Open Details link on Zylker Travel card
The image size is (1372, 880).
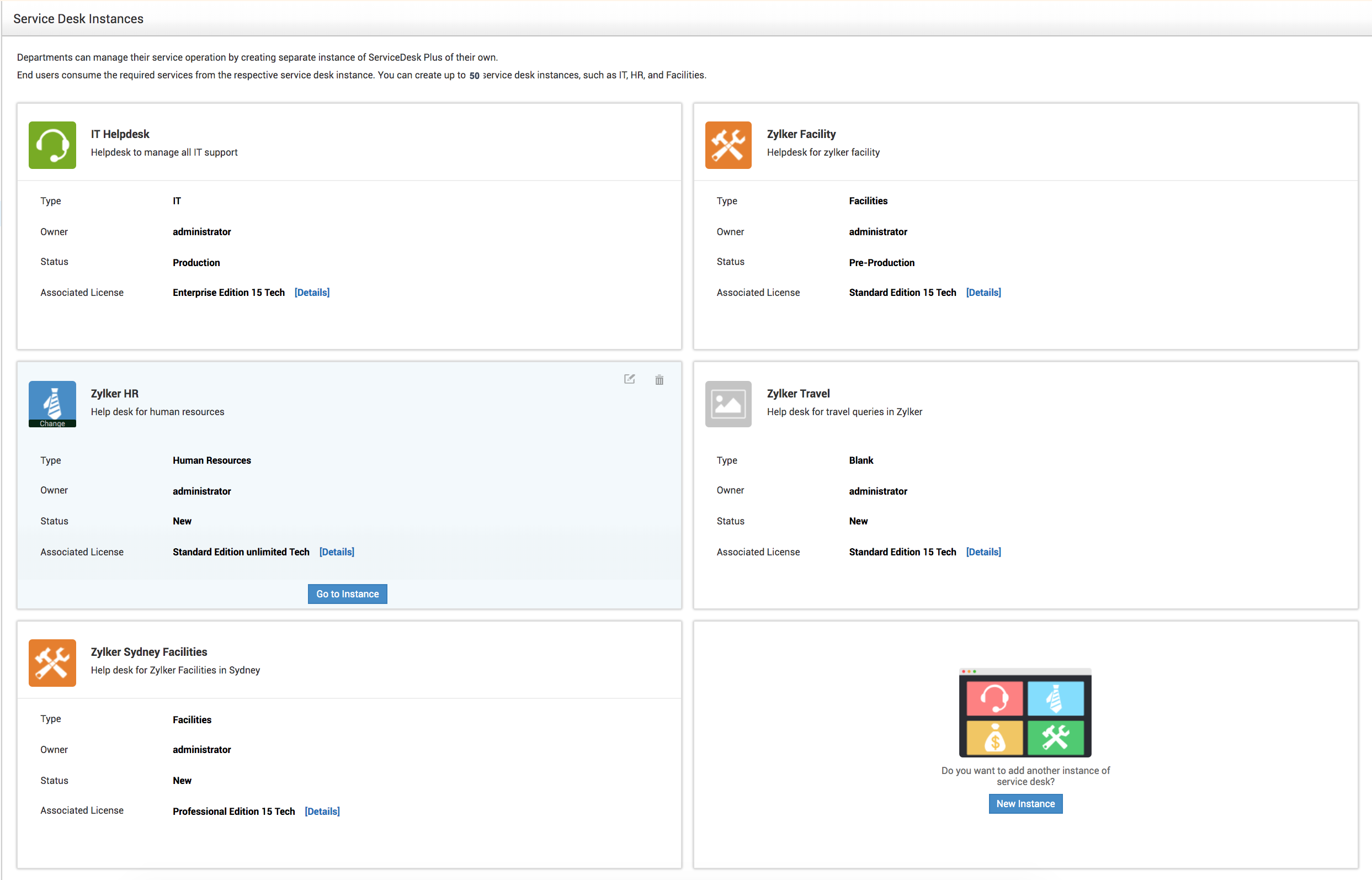pyautogui.click(x=983, y=552)
